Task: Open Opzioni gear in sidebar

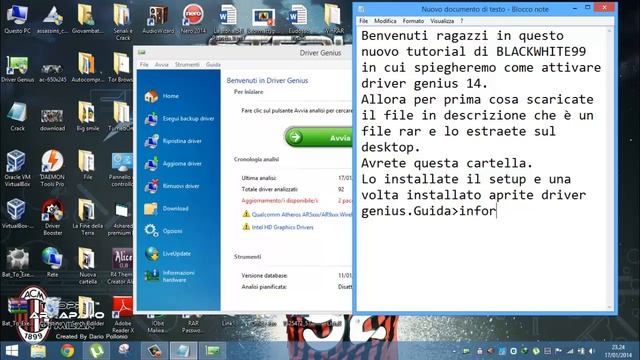Action: click(163, 231)
